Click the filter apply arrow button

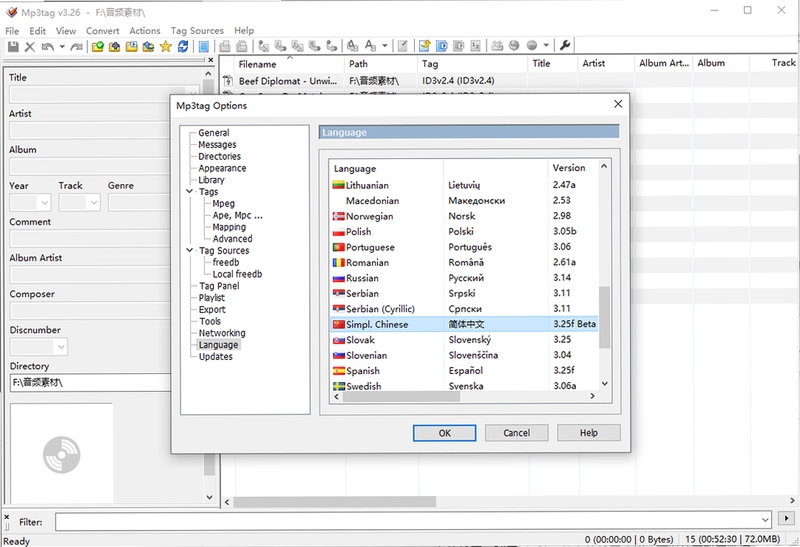(786, 518)
